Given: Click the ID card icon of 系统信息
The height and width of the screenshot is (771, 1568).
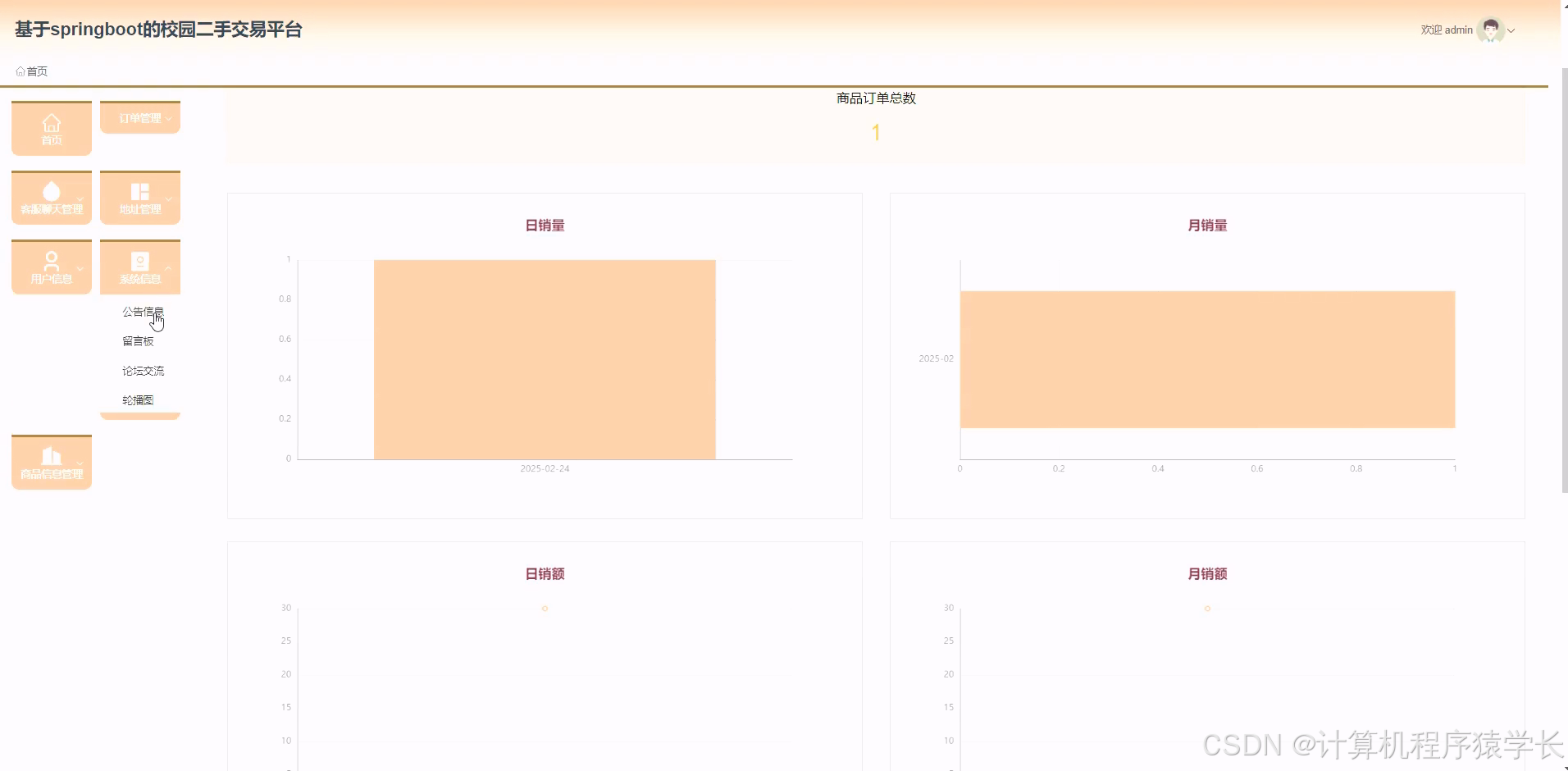Looking at the screenshot, I should coord(140,261).
